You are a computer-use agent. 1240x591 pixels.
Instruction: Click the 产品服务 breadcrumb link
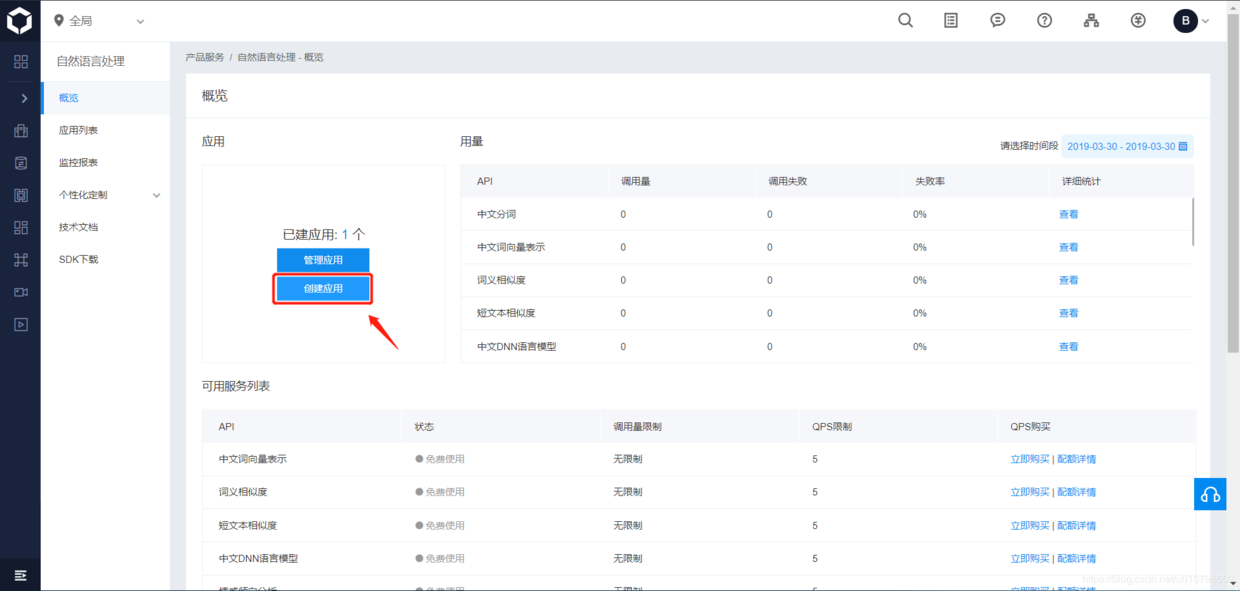coord(205,57)
